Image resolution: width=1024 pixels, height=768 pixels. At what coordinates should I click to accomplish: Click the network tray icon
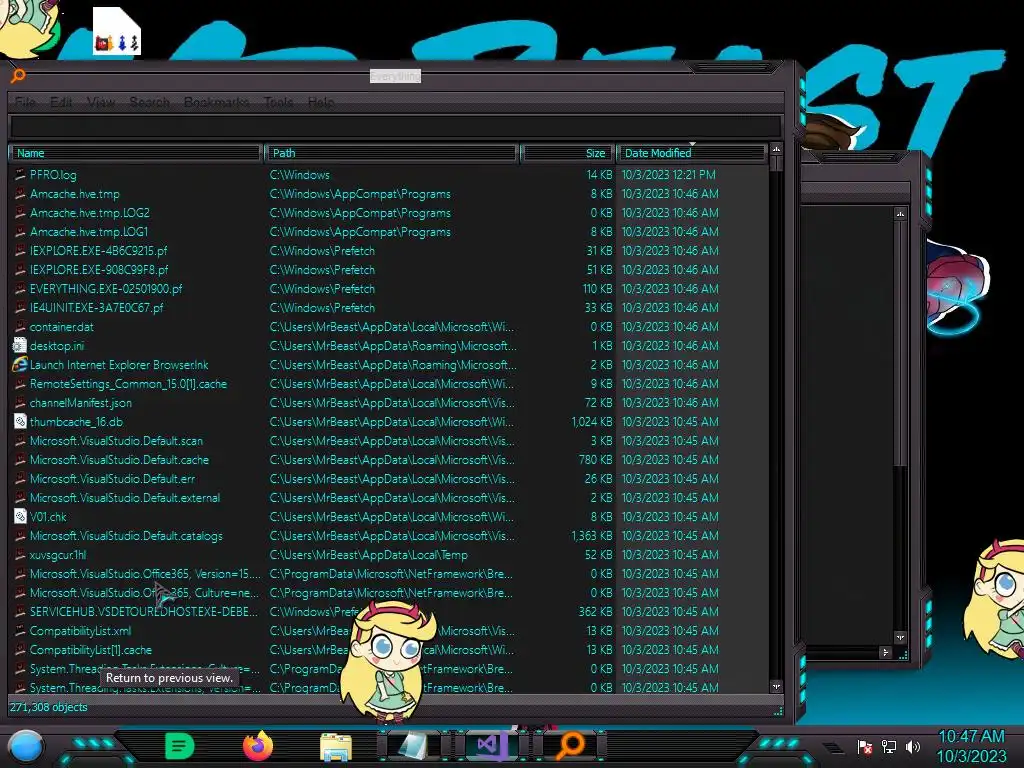(889, 746)
